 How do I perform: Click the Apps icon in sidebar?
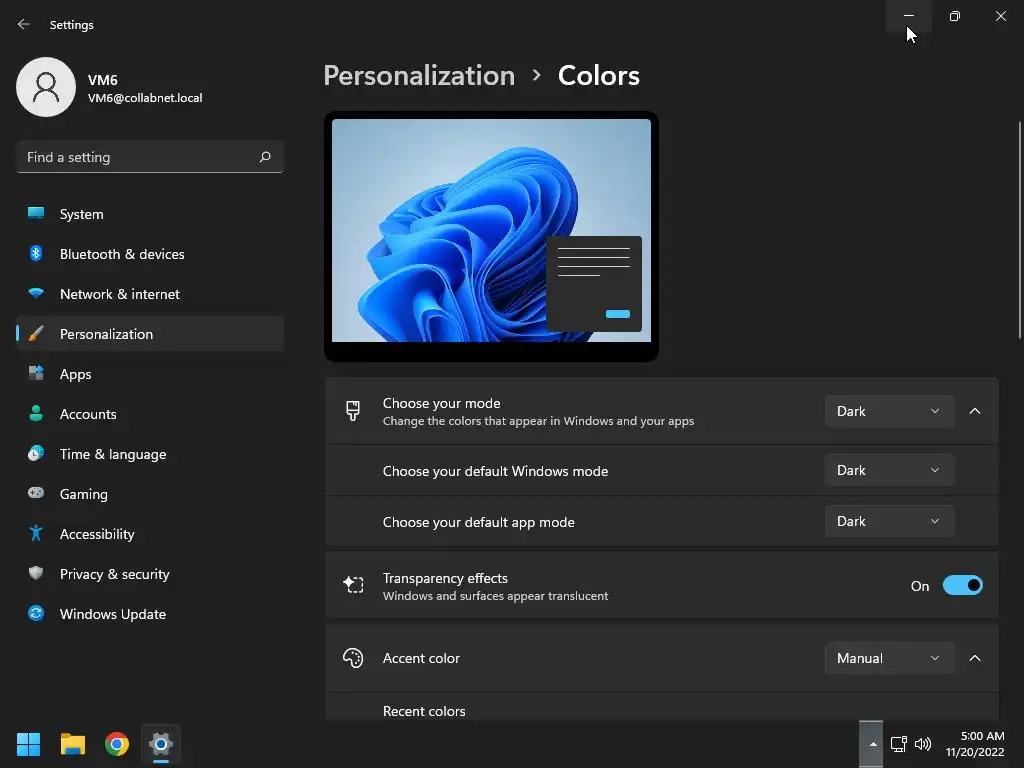pyautogui.click(x=36, y=374)
